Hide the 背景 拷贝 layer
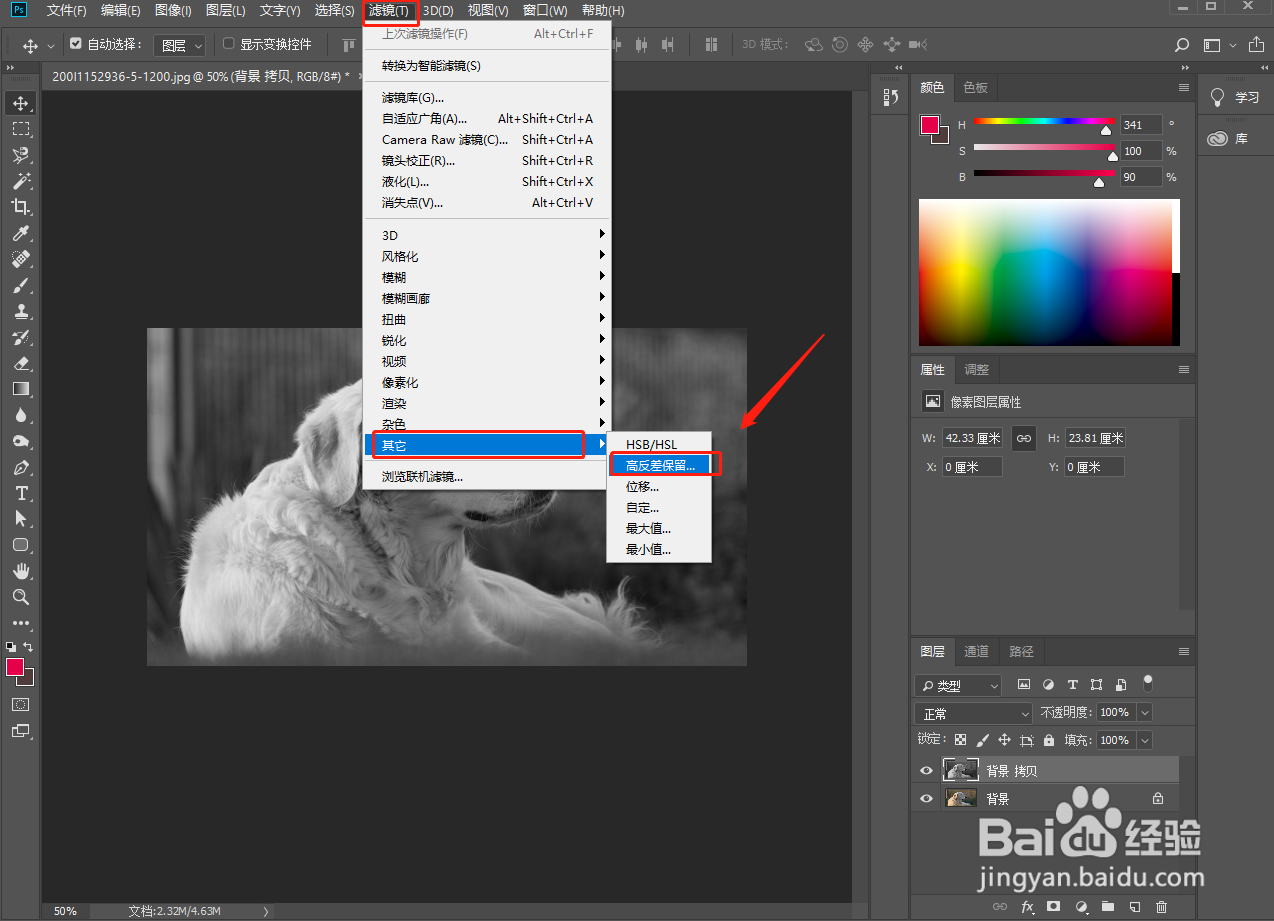 (x=926, y=770)
